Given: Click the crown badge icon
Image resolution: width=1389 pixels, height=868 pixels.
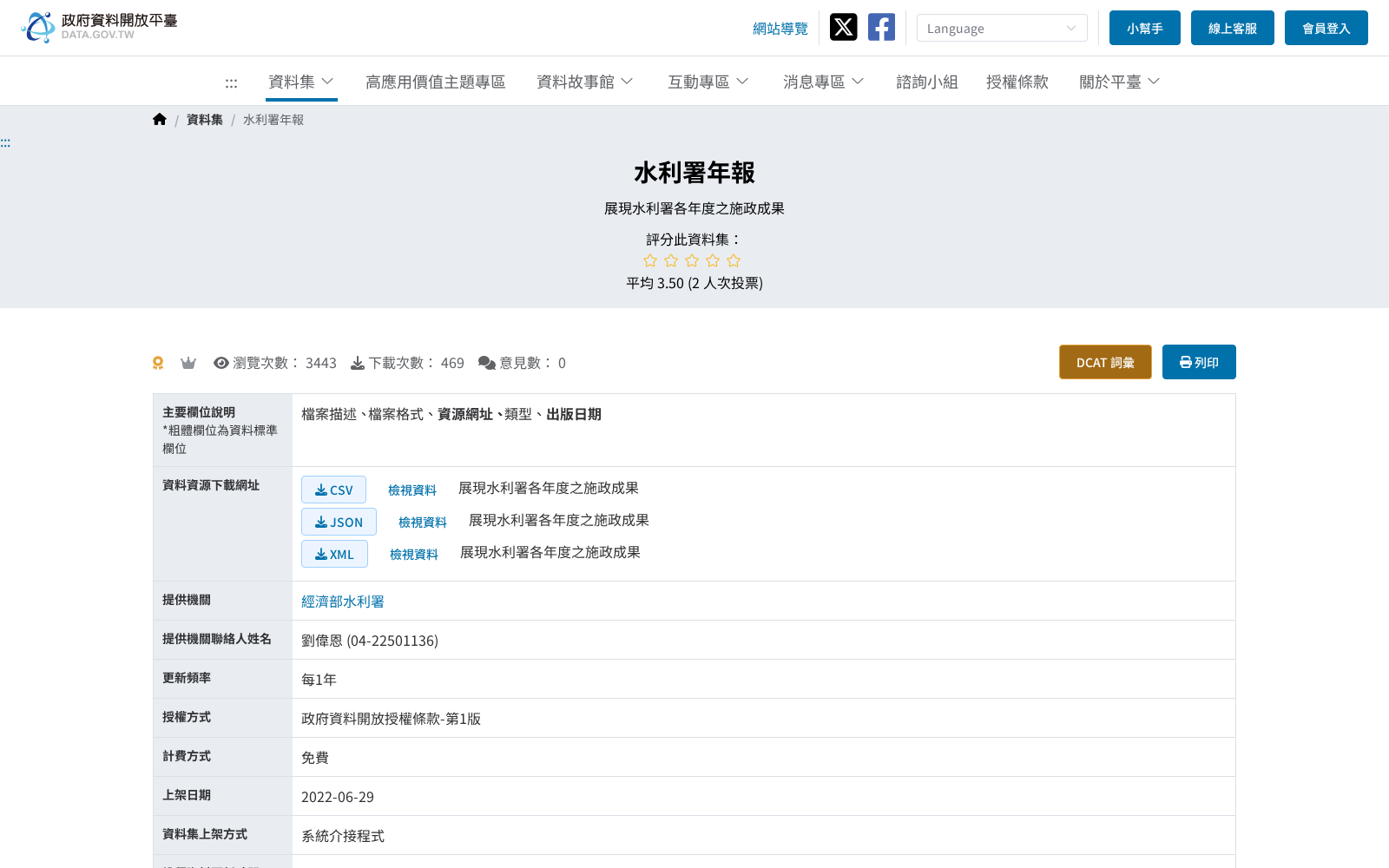Looking at the screenshot, I should (188, 363).
